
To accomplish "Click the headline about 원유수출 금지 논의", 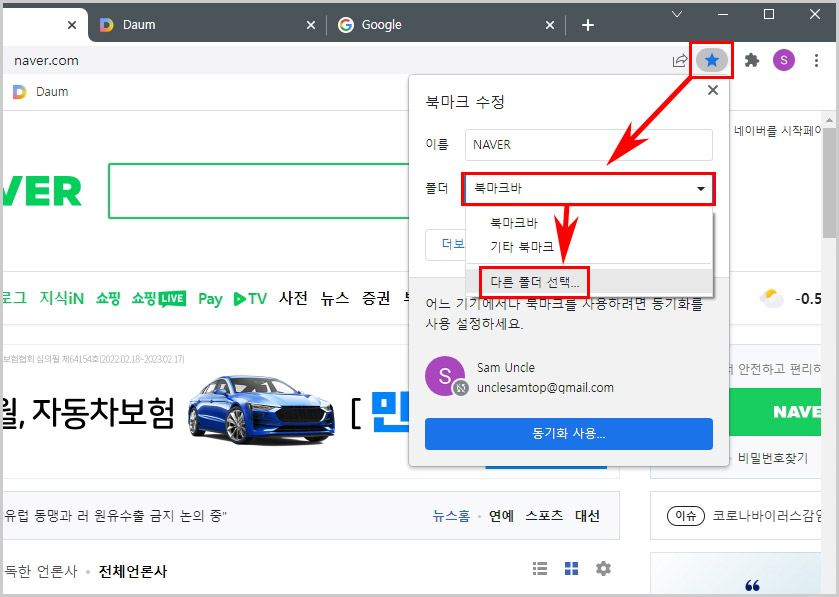I will coord(115,516).
